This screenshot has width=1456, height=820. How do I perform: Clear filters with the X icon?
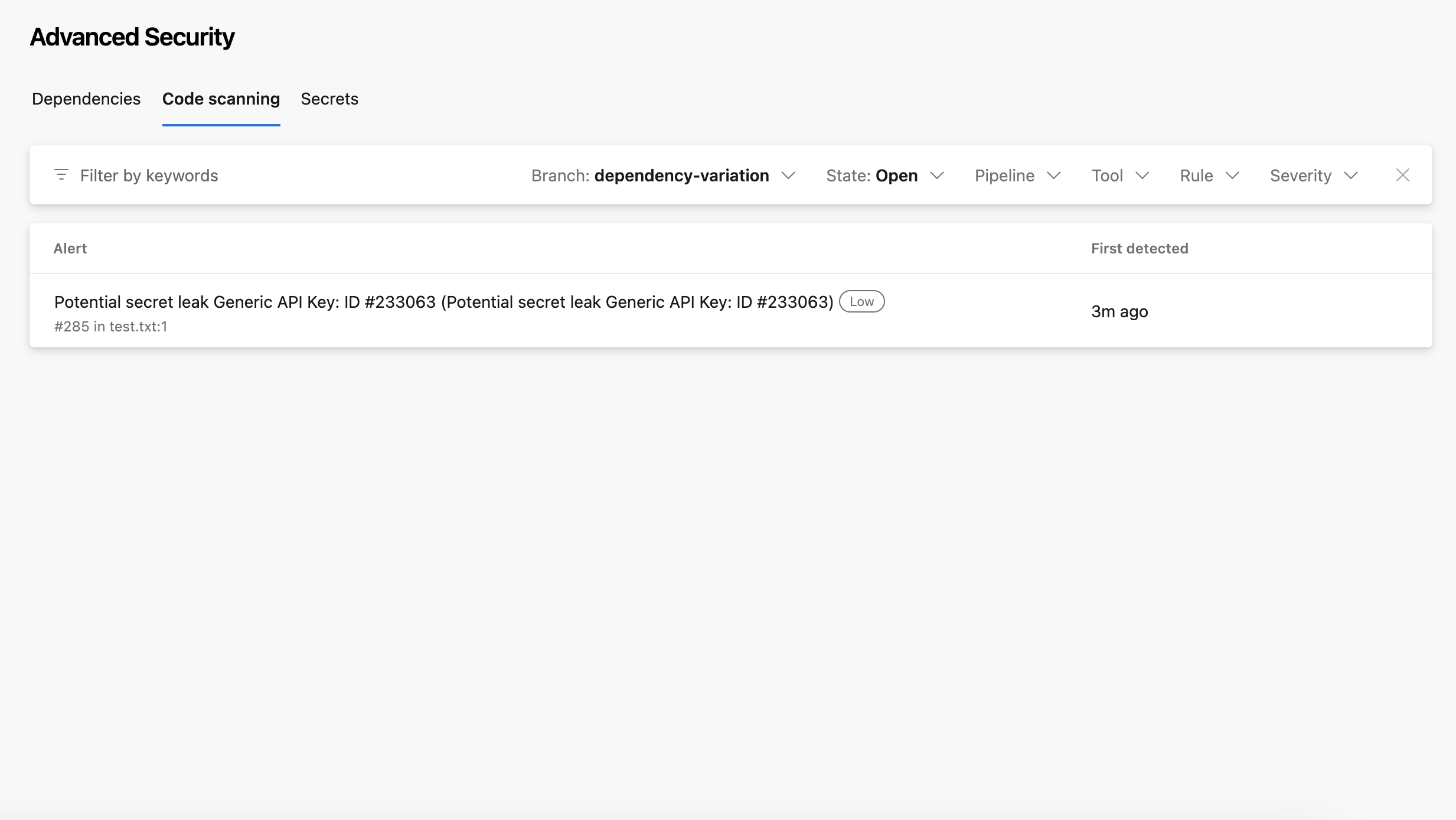1402,175
